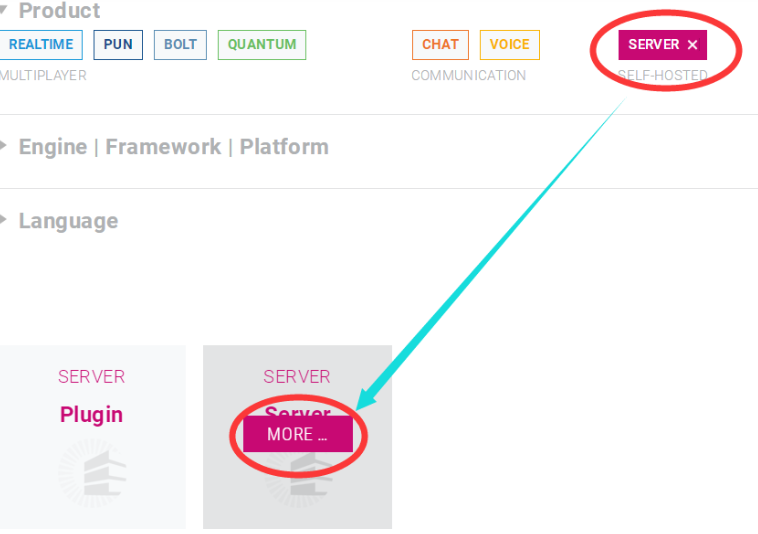Viewport: 758px width, 534px height.
Task: Click the SERVER label on the Plugin card
Action: point(91,377)
